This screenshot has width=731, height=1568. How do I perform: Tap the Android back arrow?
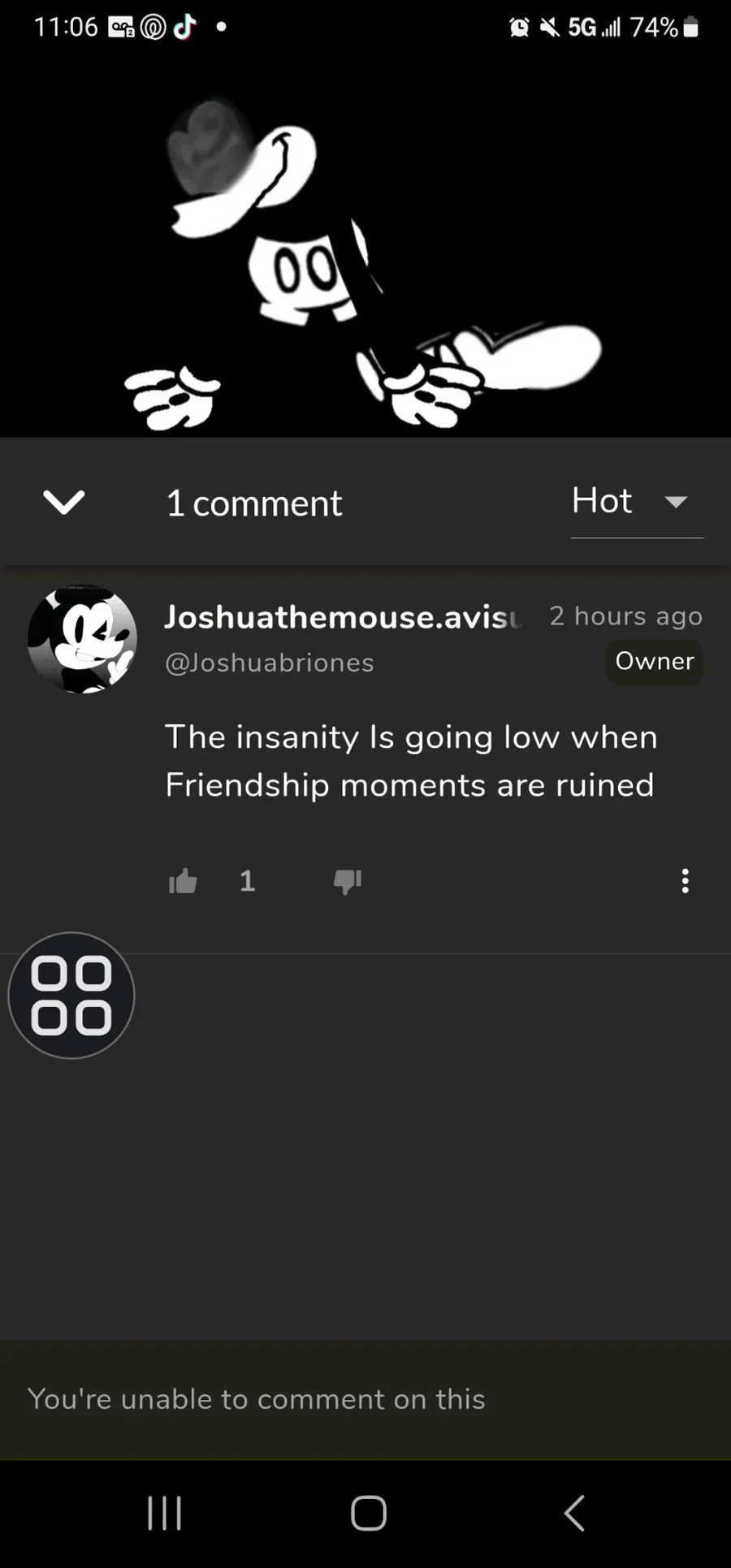(574, 1514)
